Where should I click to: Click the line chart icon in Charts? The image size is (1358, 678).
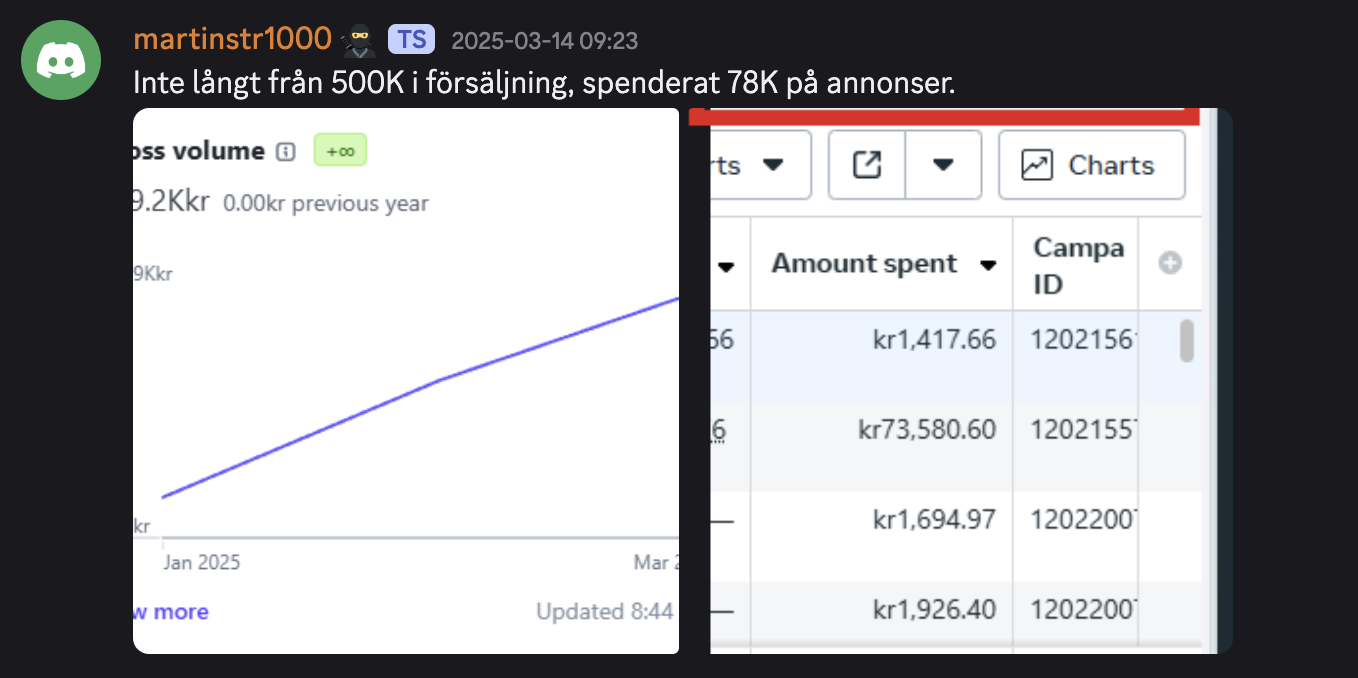[x=1037, y=165]
